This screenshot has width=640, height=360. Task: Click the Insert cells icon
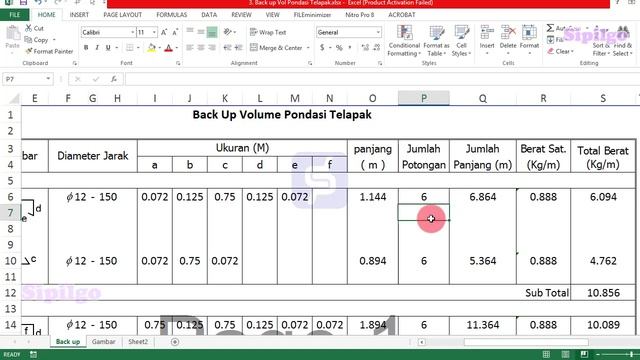click(x=487, y=32)
